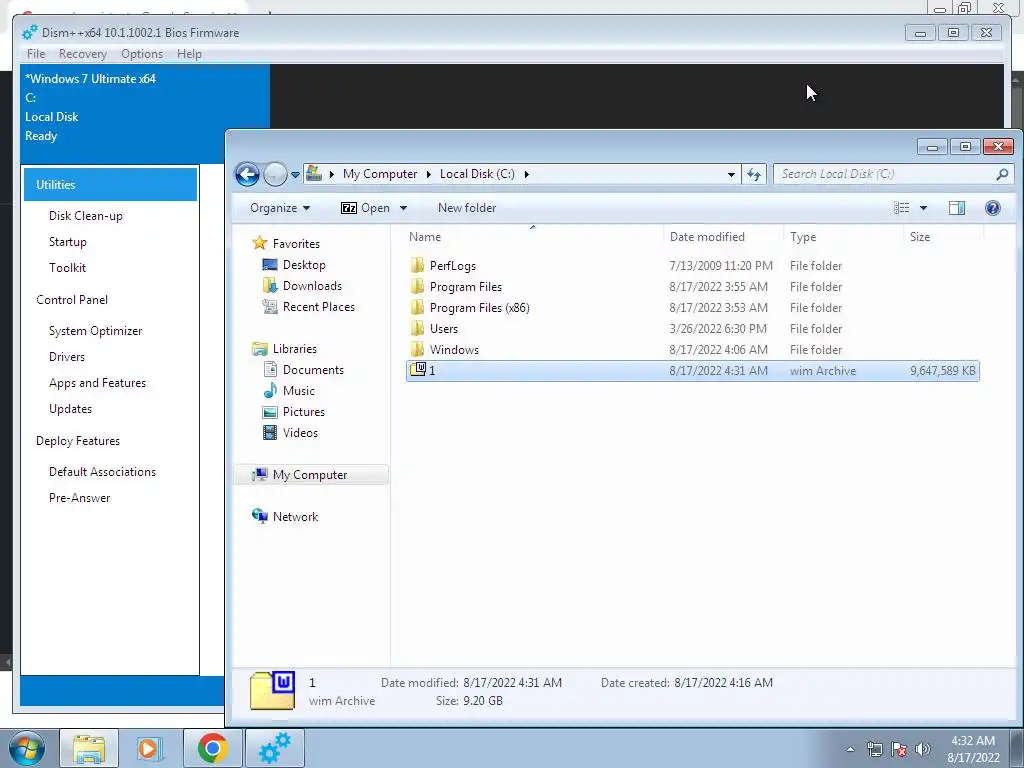Select the 1 wim Archive file
The height and width of the screenshot is (768, 1024).
(692, 370)
